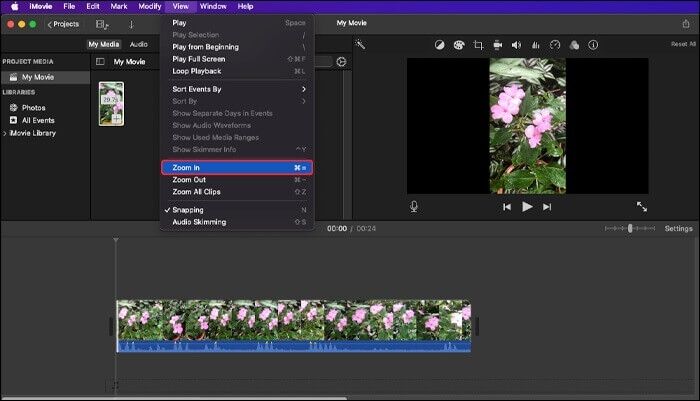This screenshot has height=401, width=700.
Task: Open the speed adjustment tool
Action: pos(555,45)
